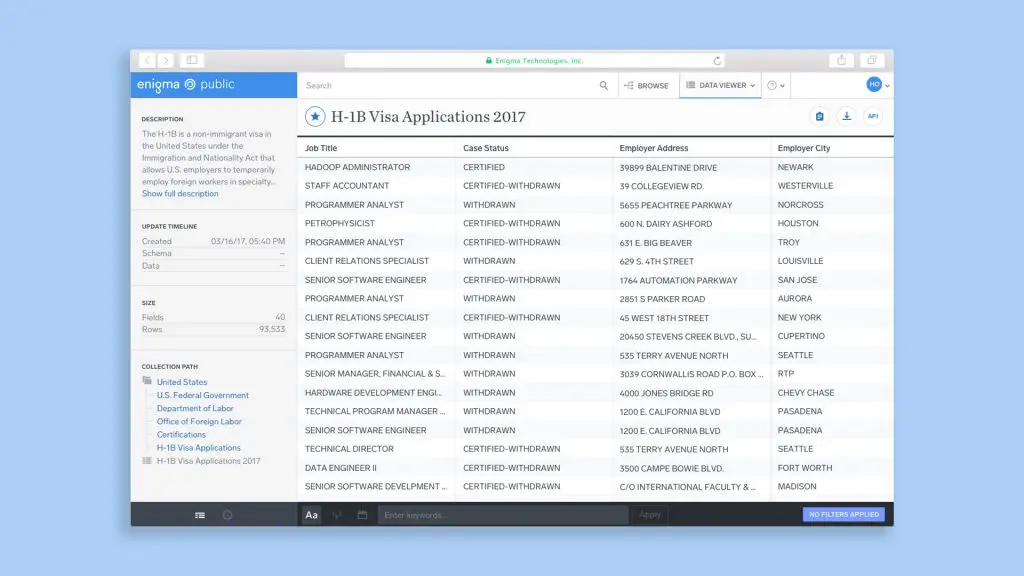Click the search magnifier icon
The width and height of the screenshot is (1024, 576).
603,85
